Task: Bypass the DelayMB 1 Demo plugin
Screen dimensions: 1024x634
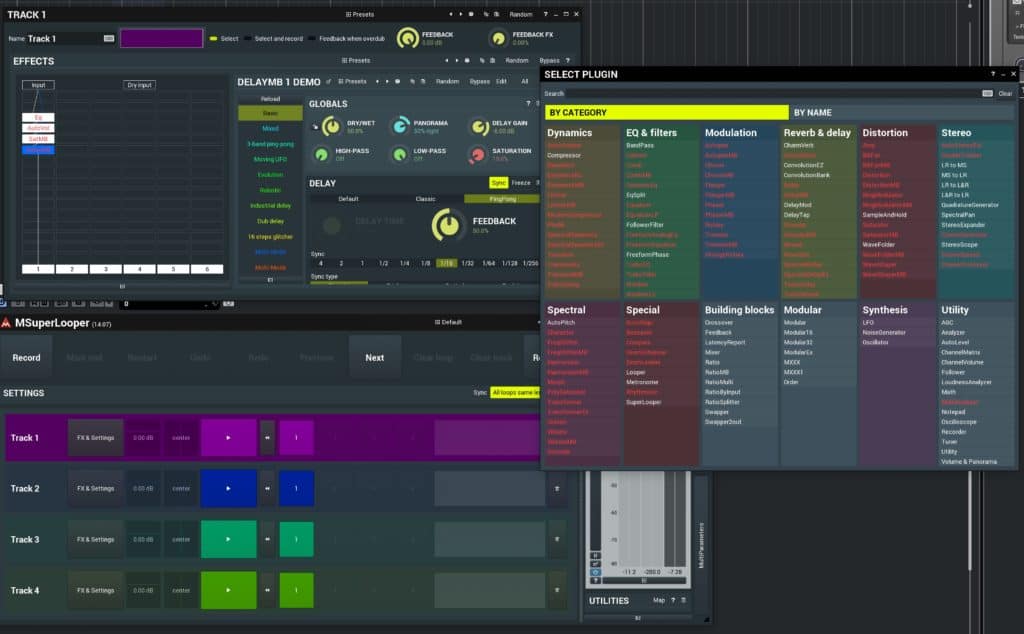Action: [479, 82]
